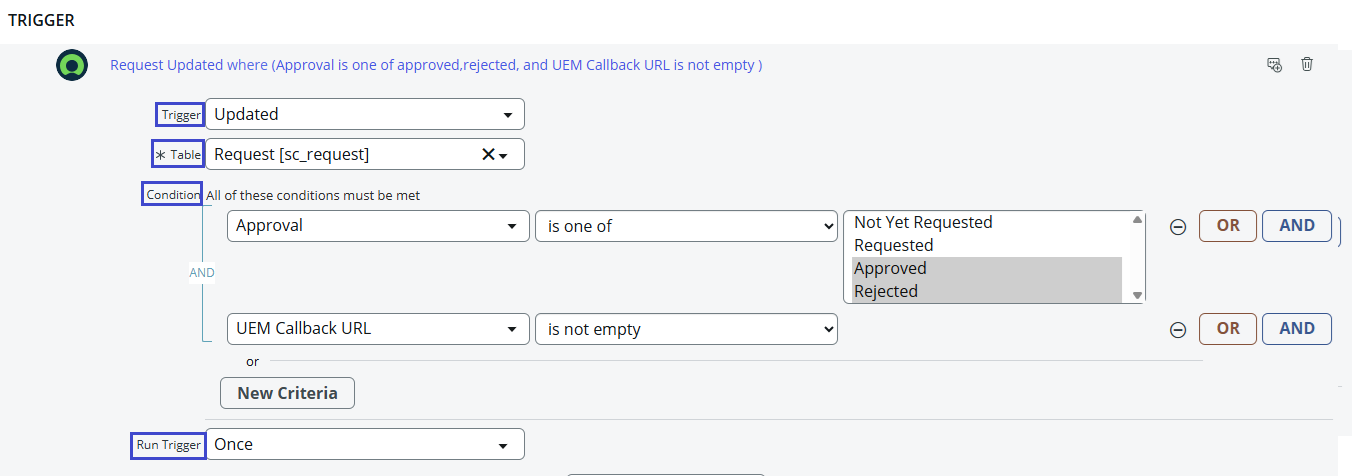Remove the Approval condition row with the minus icon
The height and width of the screenshot is (476, 1352).
[x=1178, y=226]
